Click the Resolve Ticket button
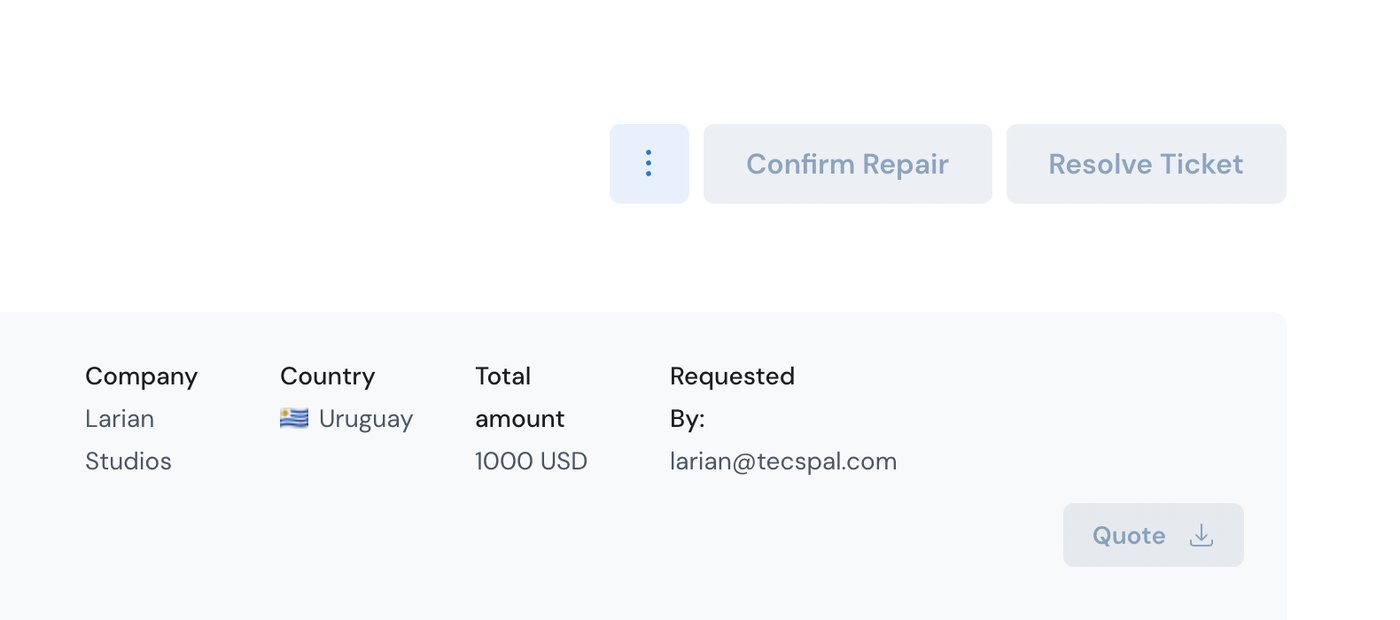Viewport: 1400px width, 620px height. point(1146,164)
